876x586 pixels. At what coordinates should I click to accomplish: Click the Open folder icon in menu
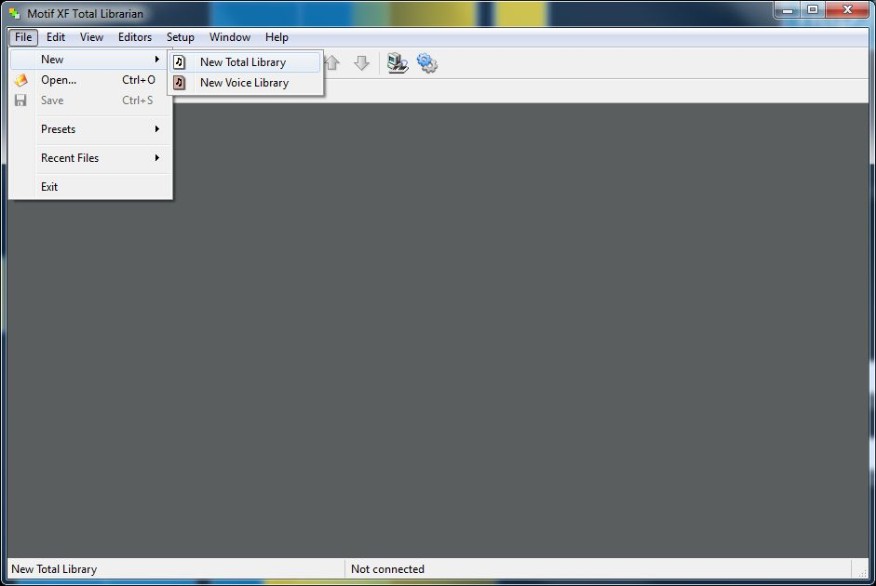[x=21, y=80]
